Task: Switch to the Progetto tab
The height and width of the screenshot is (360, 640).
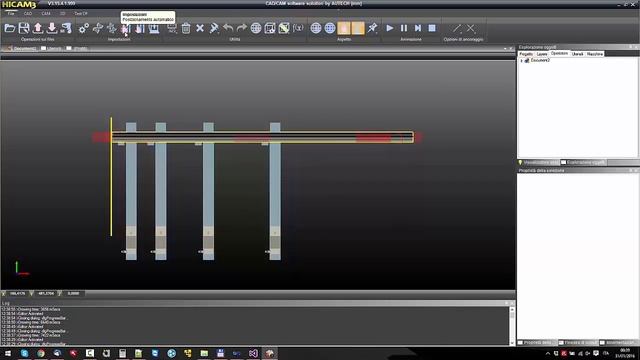Action: [x=526, y=54]
